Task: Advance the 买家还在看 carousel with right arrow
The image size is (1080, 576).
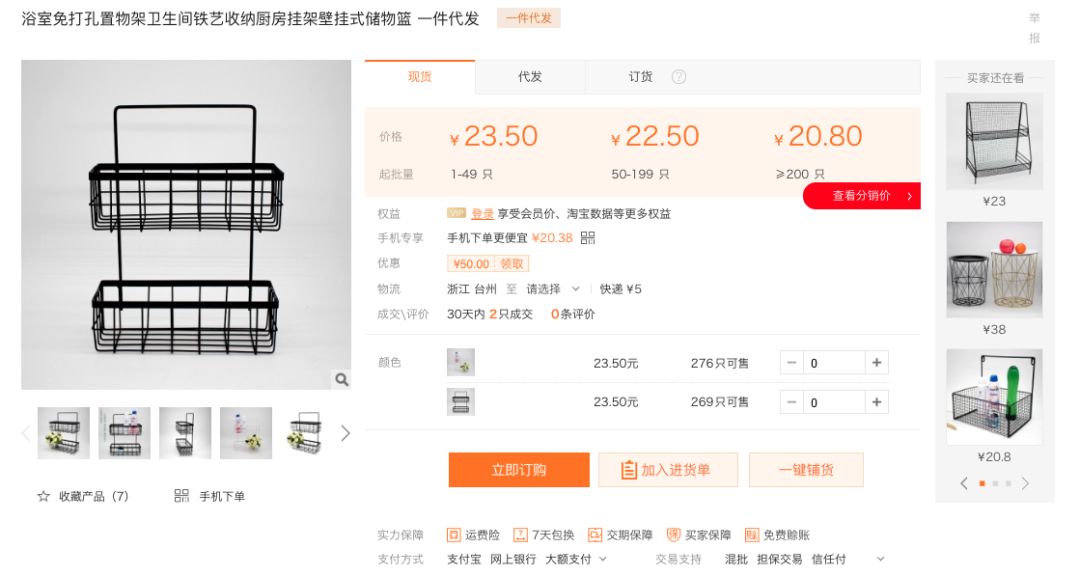Action: [x=1026, y=484]
